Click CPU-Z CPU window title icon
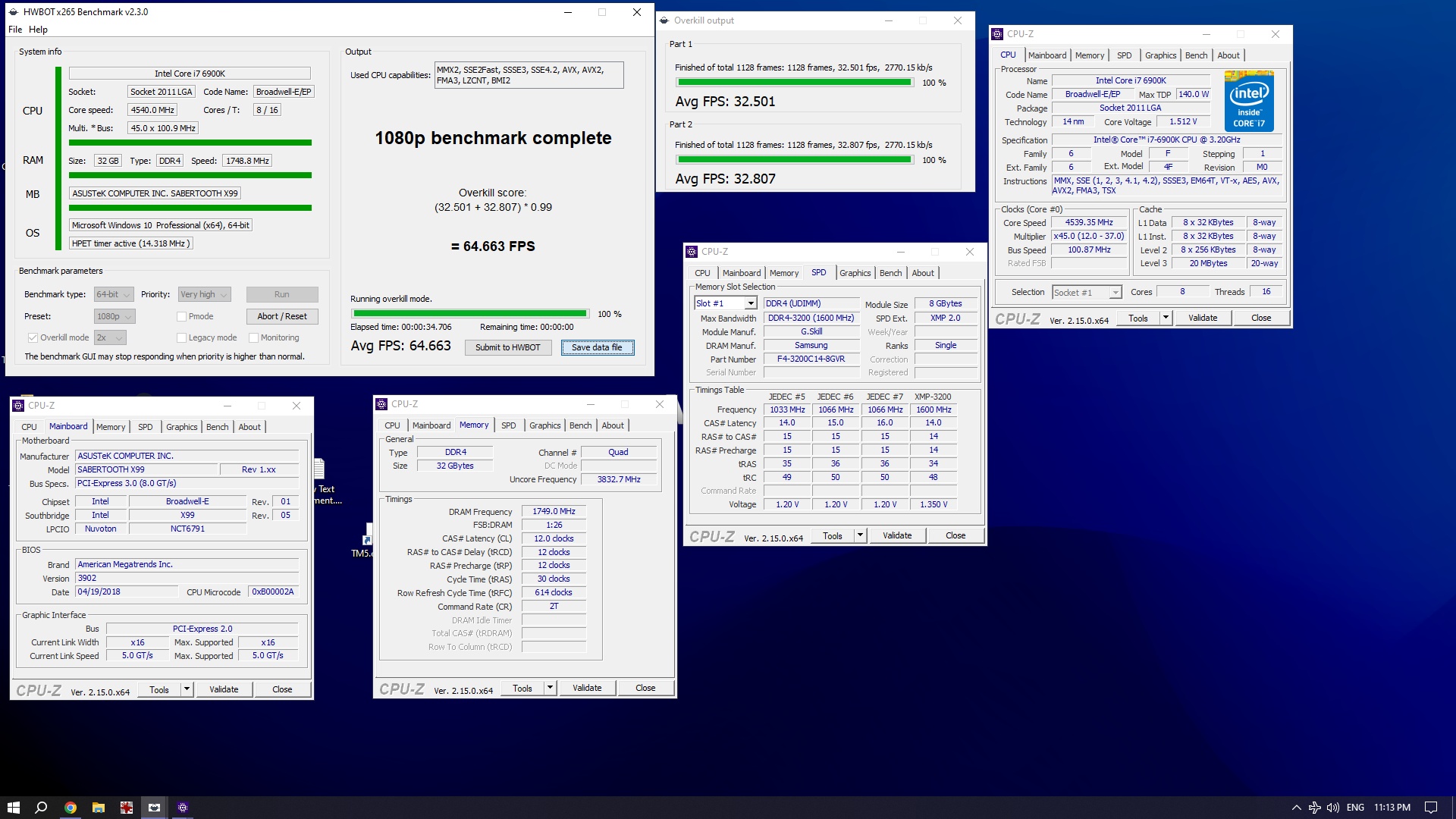Image resolution: width=1456 pixels, height=819 pixels. (x=998, y=34)
